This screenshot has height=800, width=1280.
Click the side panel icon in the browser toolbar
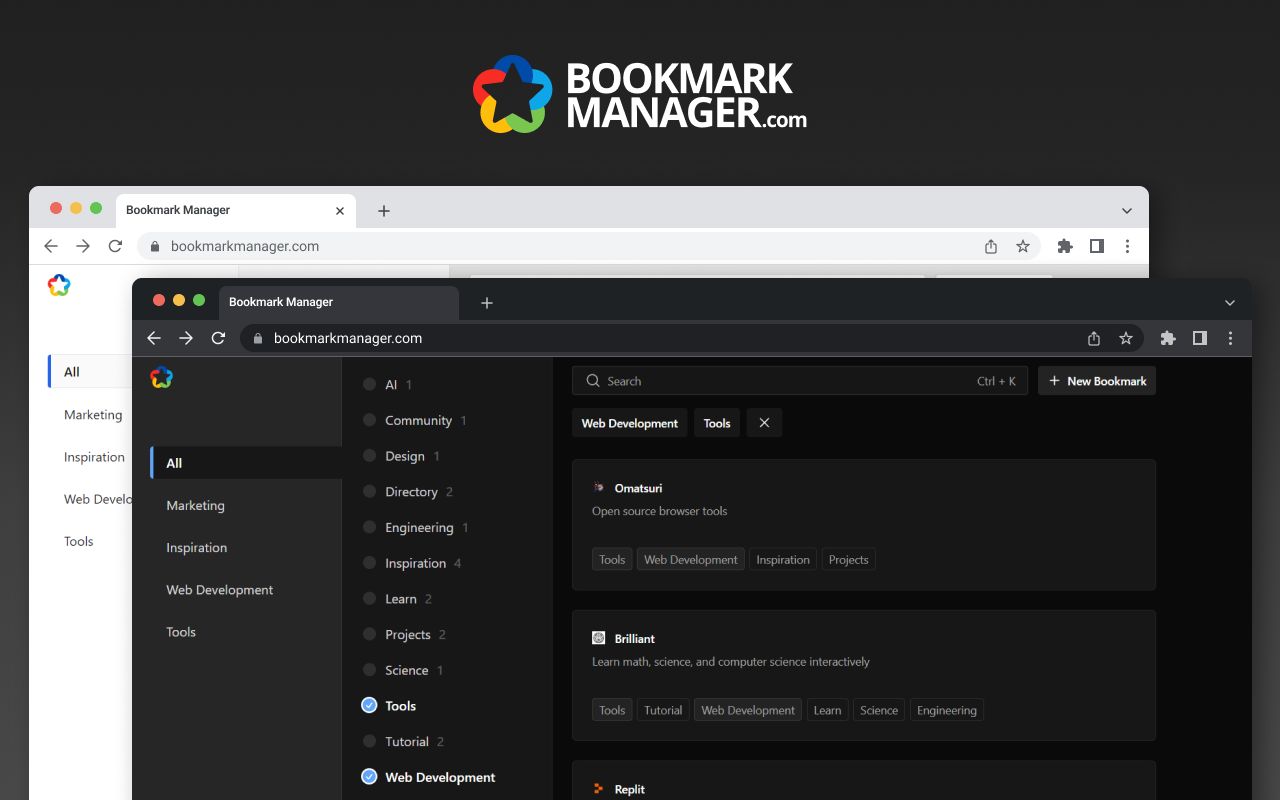pos(1199,338)
